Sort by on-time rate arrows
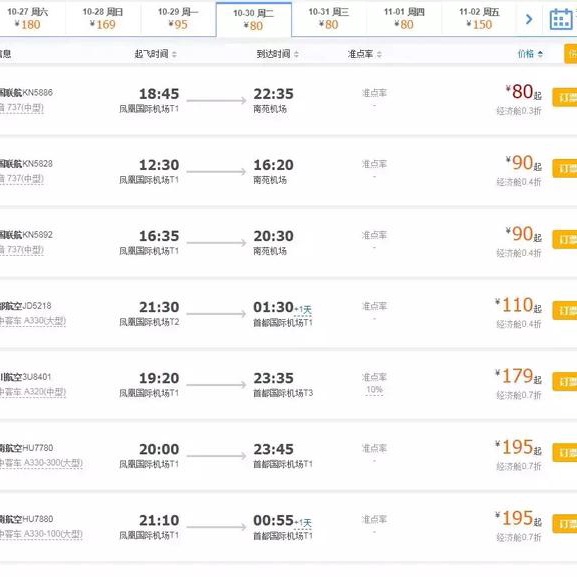 click(379, 54)
